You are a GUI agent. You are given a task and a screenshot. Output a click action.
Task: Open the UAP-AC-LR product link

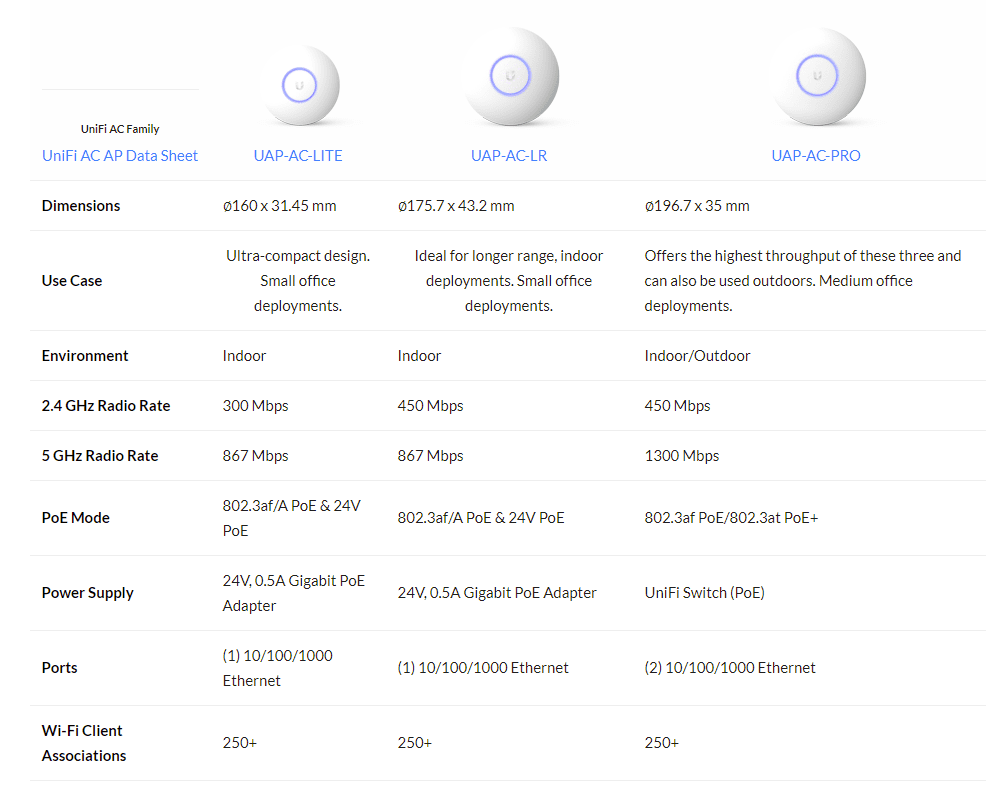pyautogui.click(x=509, y=156)
